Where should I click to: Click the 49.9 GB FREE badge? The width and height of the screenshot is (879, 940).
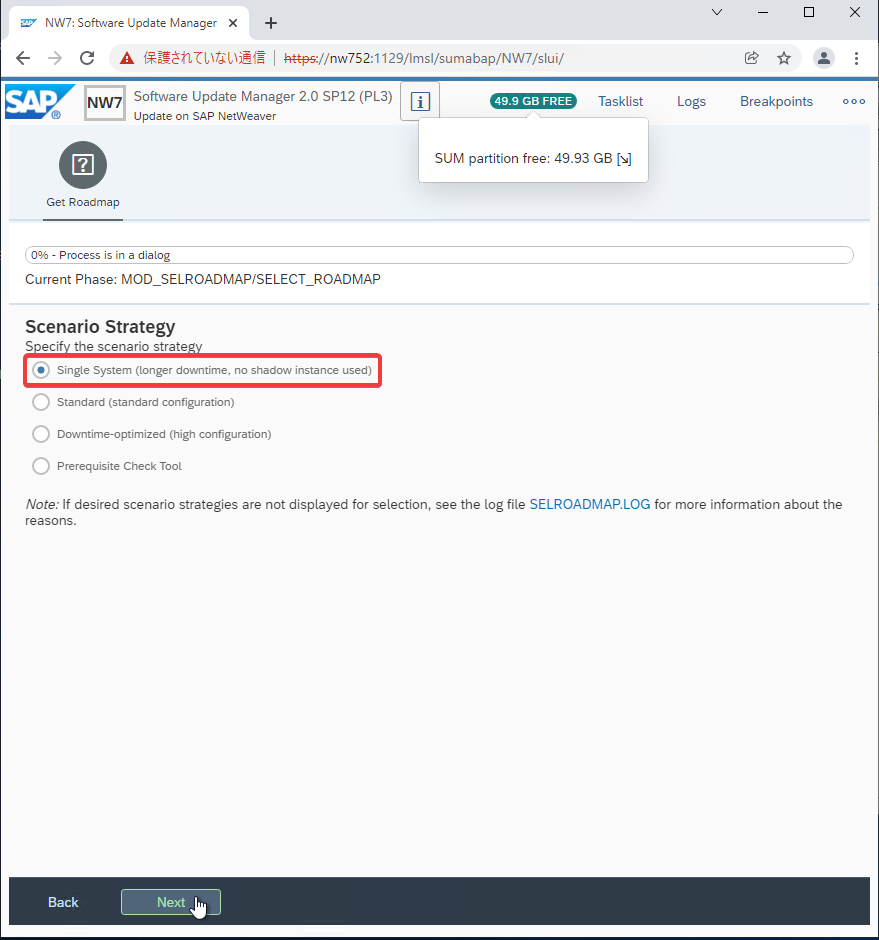pyautogui.click(x=533, y=101)
